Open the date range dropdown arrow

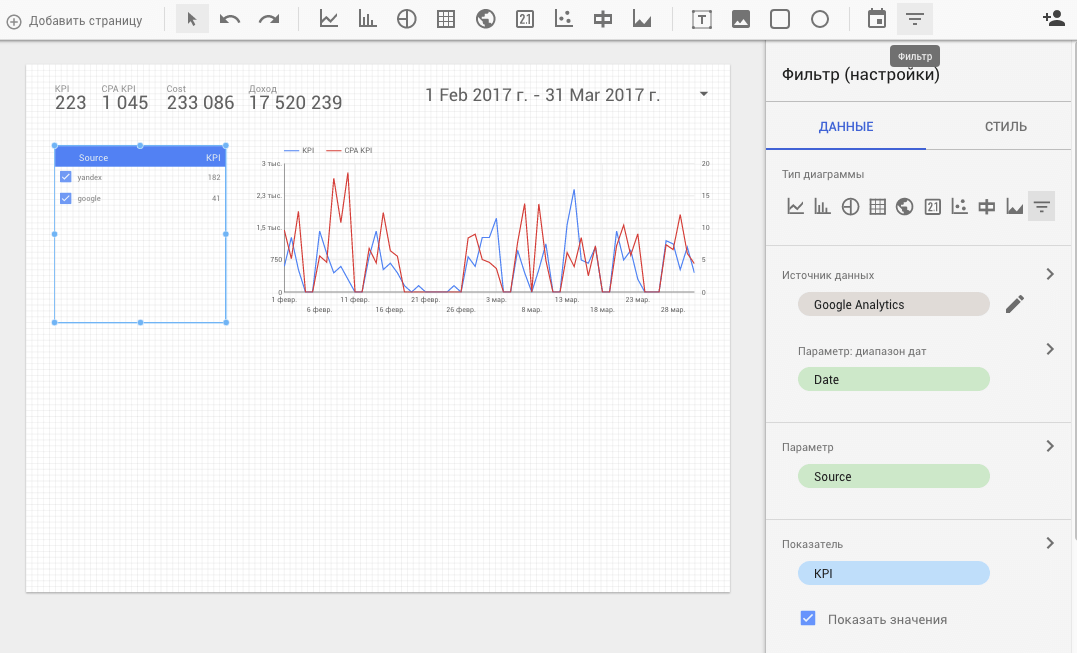704,94
